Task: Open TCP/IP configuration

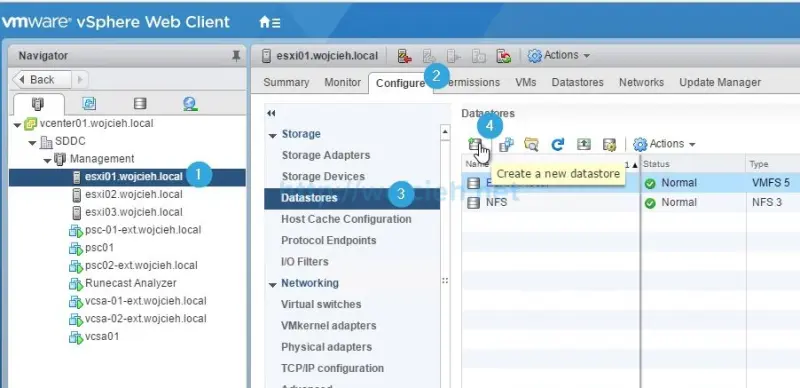Action: pyautogui.click(x=332, y=369)
